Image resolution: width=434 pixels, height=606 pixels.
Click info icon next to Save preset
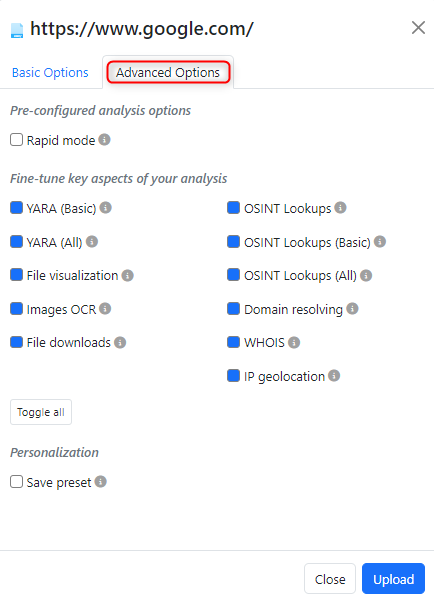pos(100,482)
